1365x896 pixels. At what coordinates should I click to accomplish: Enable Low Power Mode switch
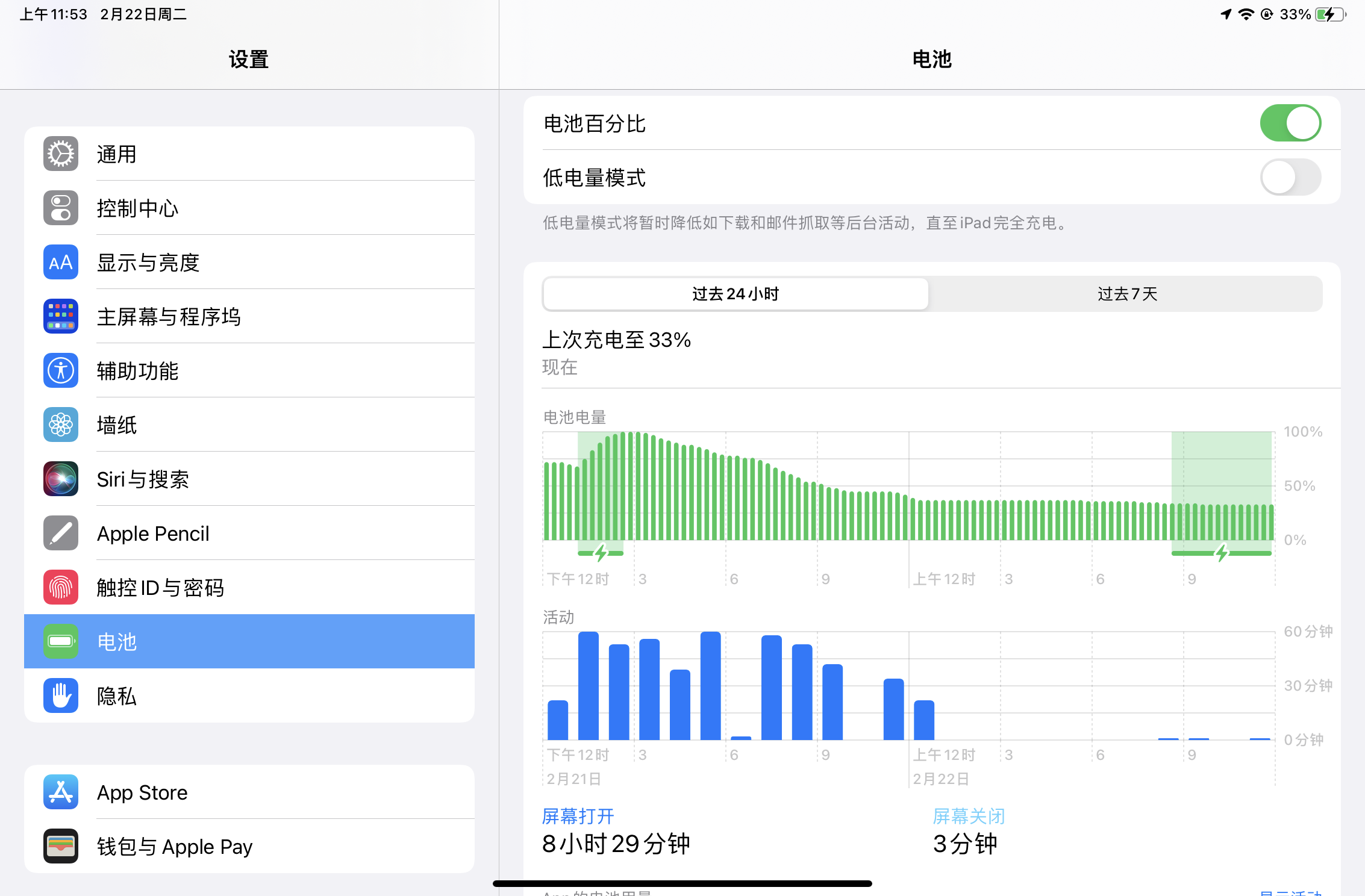(1290, 178)
